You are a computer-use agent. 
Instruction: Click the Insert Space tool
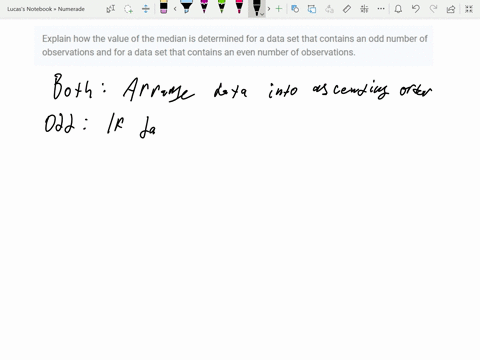[x=146, y=9]
